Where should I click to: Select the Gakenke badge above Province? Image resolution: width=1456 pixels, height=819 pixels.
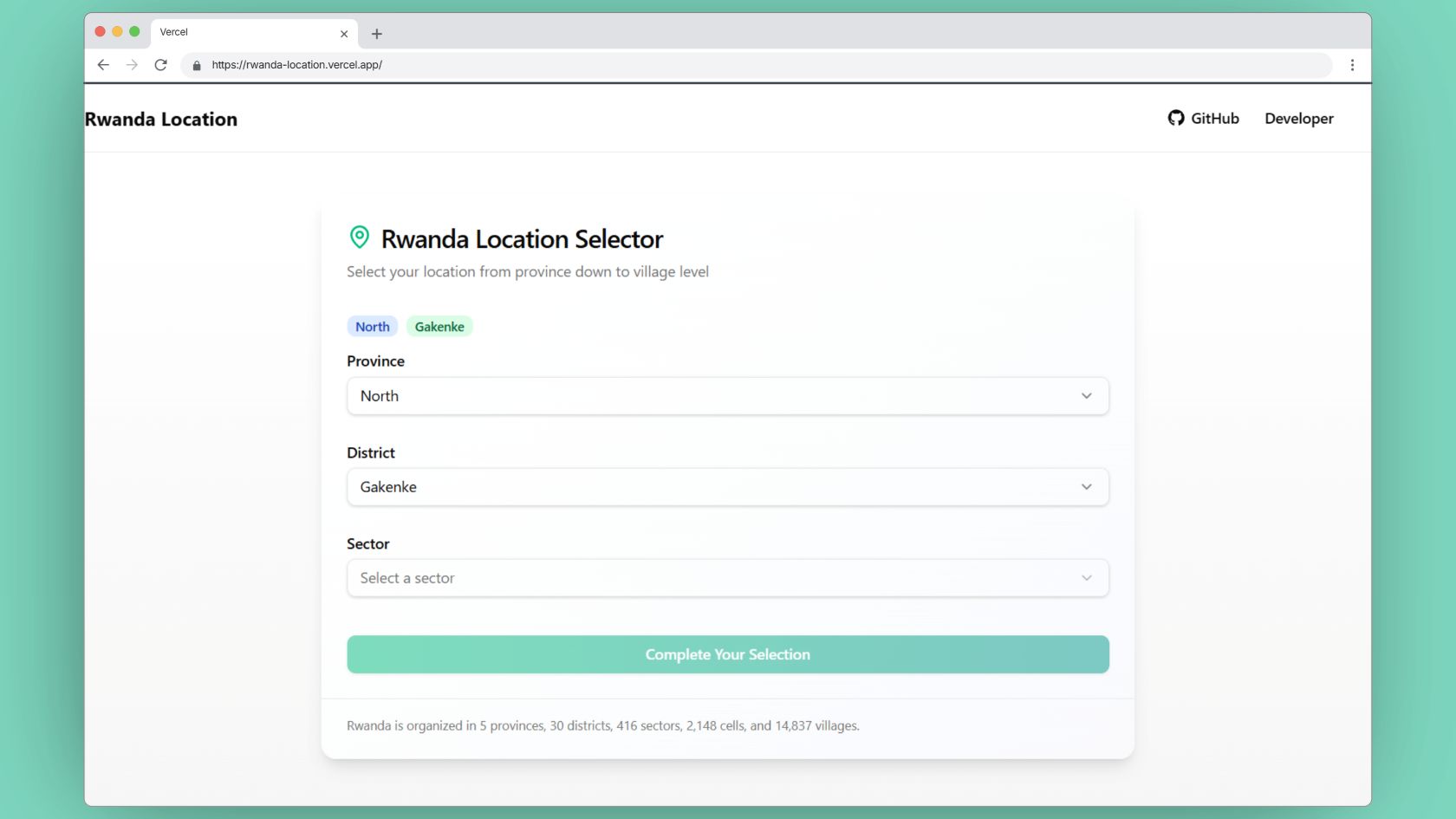point(439,326)
